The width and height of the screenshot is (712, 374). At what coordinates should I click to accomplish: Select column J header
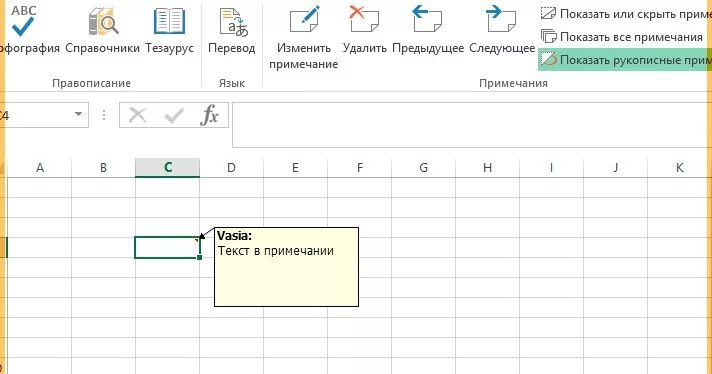point(616,168)
